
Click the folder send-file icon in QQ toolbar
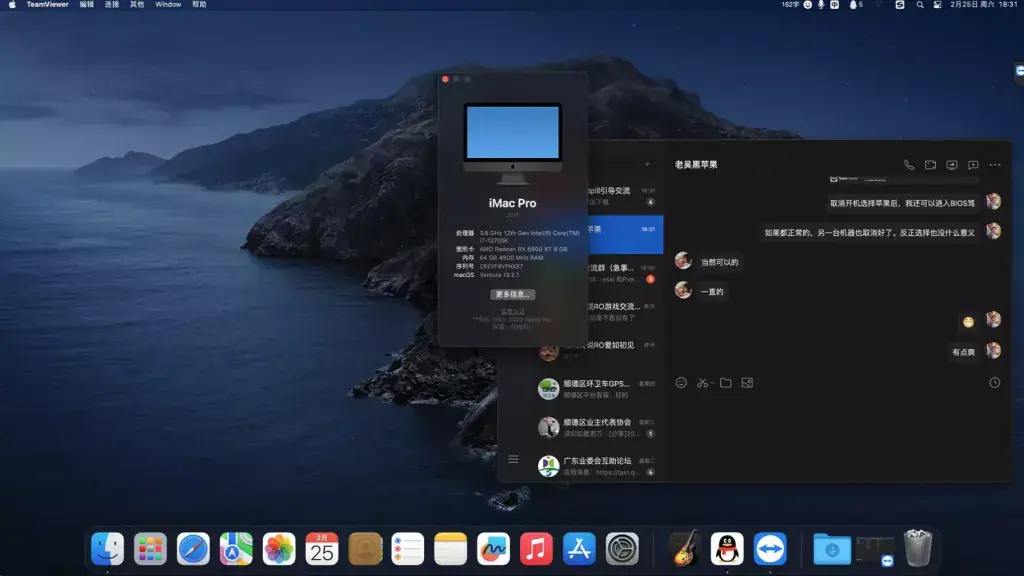(x=726, y=383)
